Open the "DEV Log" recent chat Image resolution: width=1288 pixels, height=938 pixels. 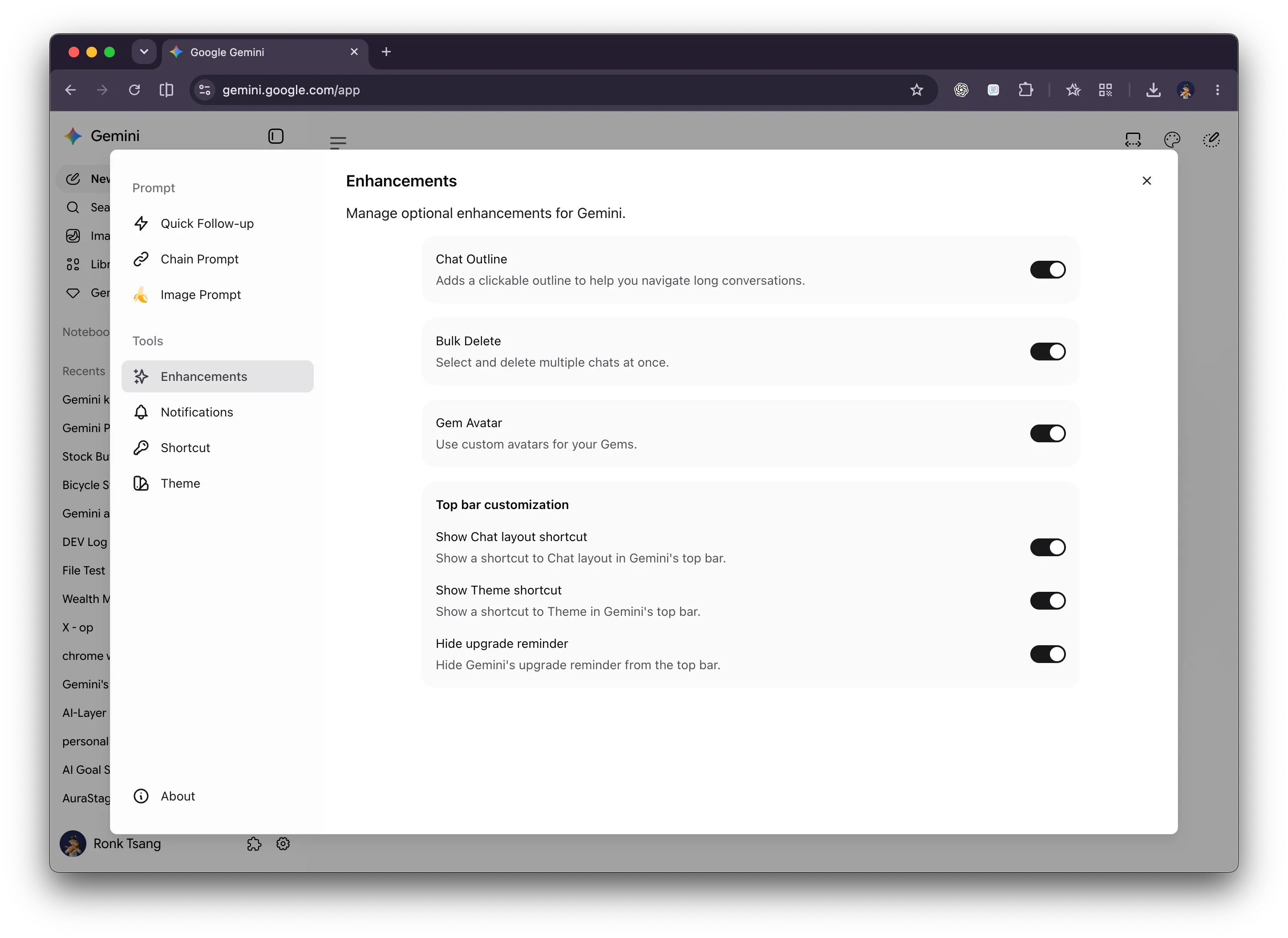pos(85,542)
